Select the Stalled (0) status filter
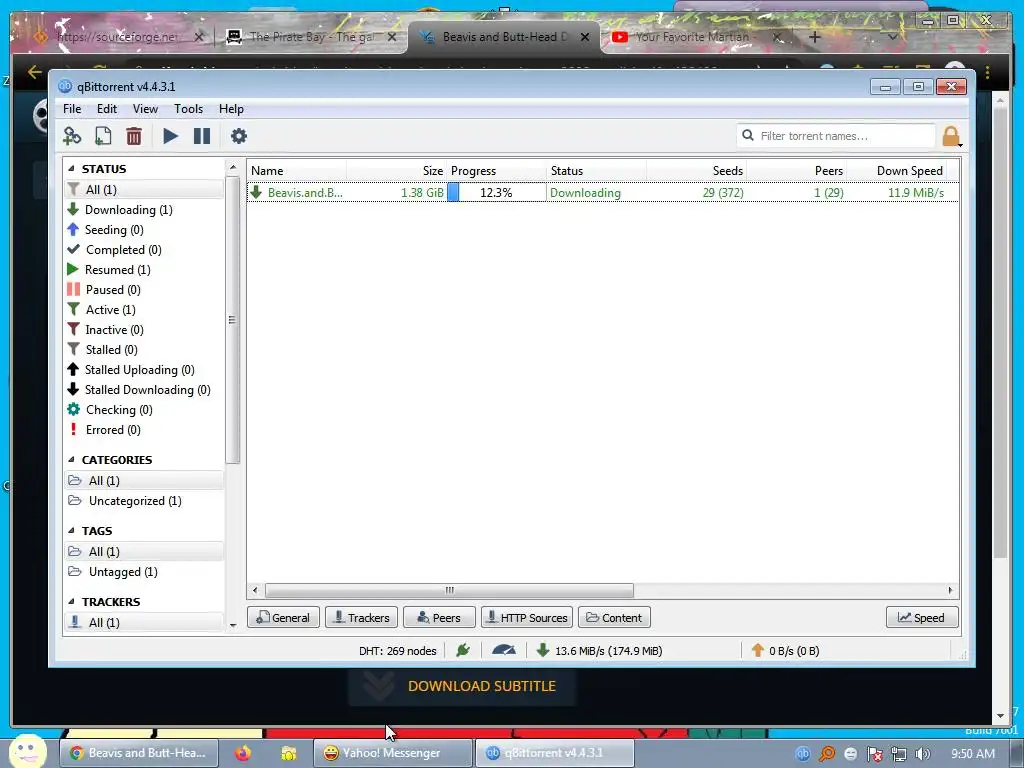Image resolution: width=1024 pixels, height=768 pixels. click(x=111, y=350)
